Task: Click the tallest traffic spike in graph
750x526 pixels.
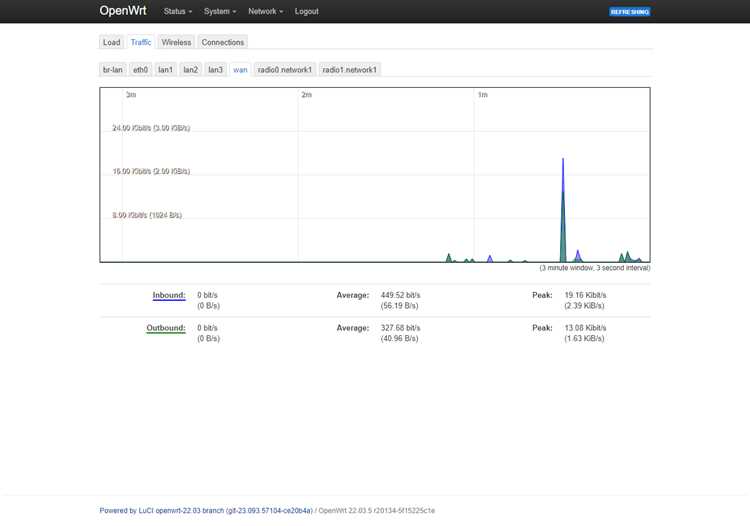Action: [x=563, y=210]
